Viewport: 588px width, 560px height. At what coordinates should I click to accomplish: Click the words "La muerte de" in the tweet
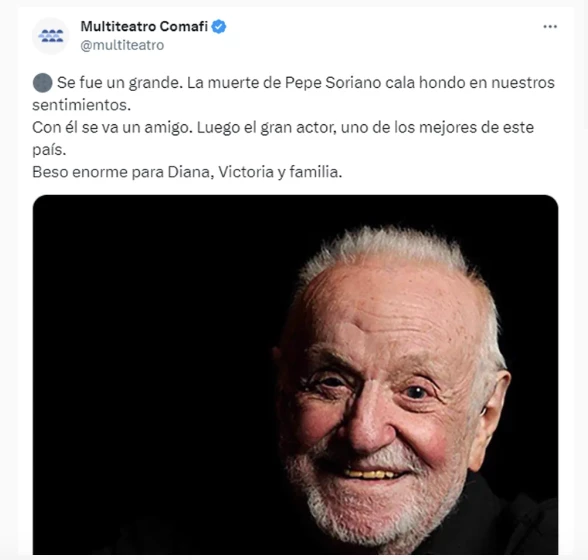[234, 83]
